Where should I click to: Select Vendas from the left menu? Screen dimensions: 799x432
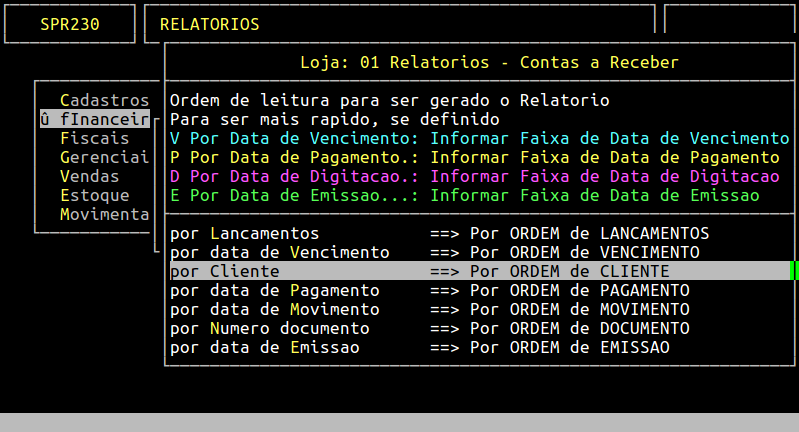pyautogui.click(x=89, y=176)
